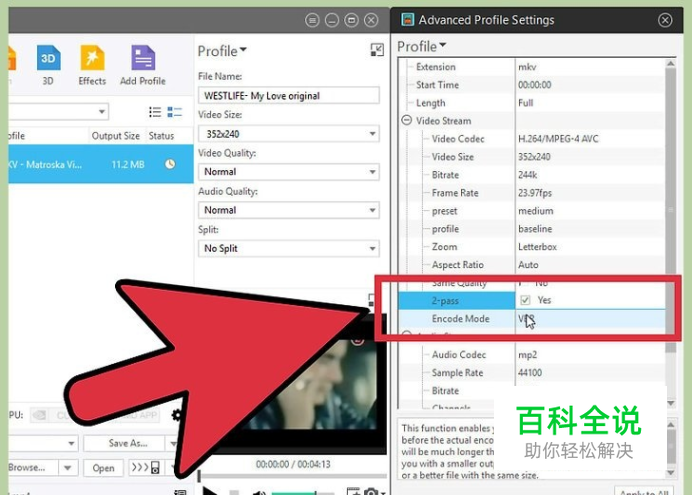Viewport: 692px width, 495px height.
Task: Open the 3D conversion tool
Action: pos(48,65)
